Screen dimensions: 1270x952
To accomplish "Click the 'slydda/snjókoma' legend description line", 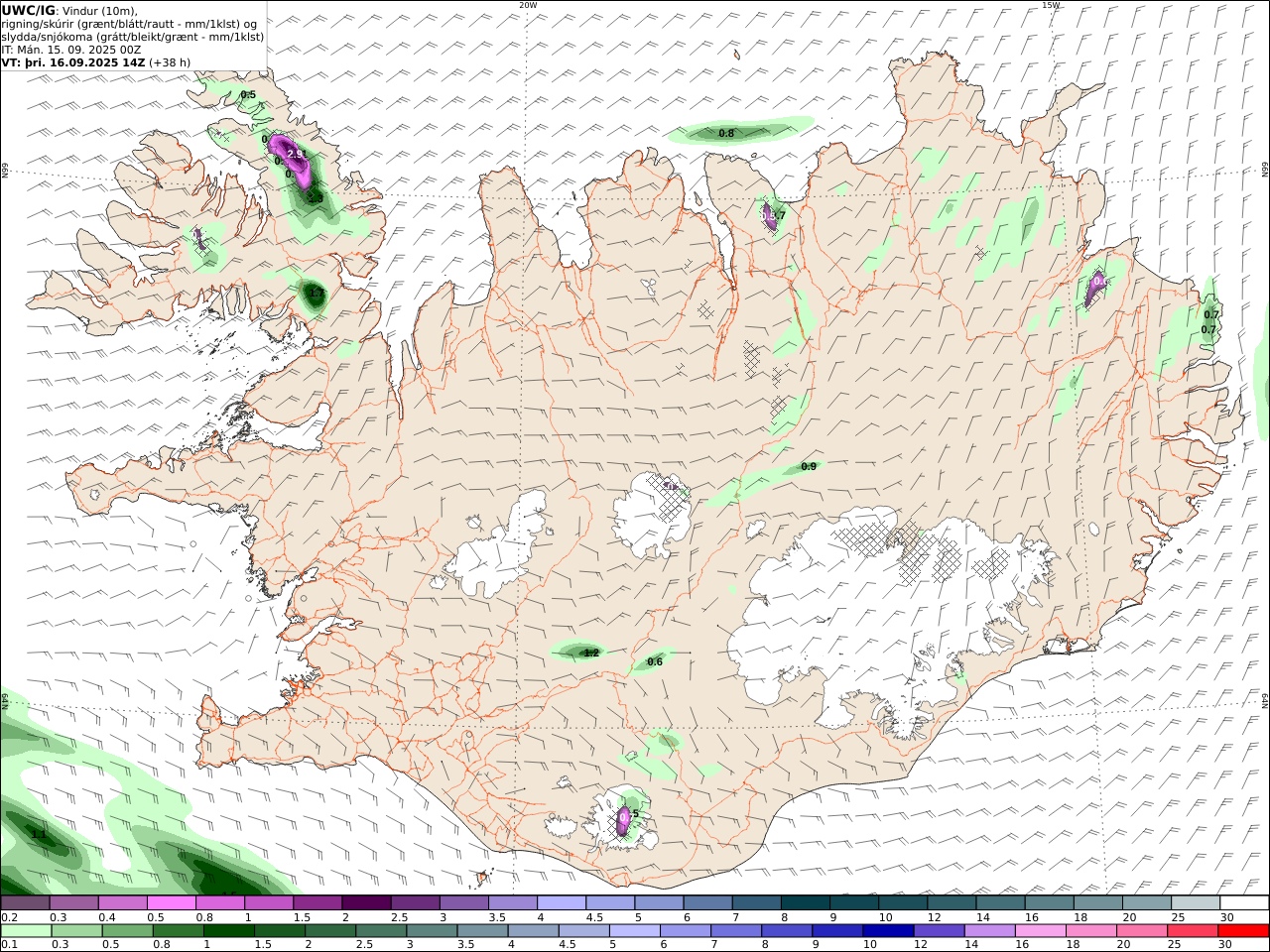I will [x=132, y=37].
